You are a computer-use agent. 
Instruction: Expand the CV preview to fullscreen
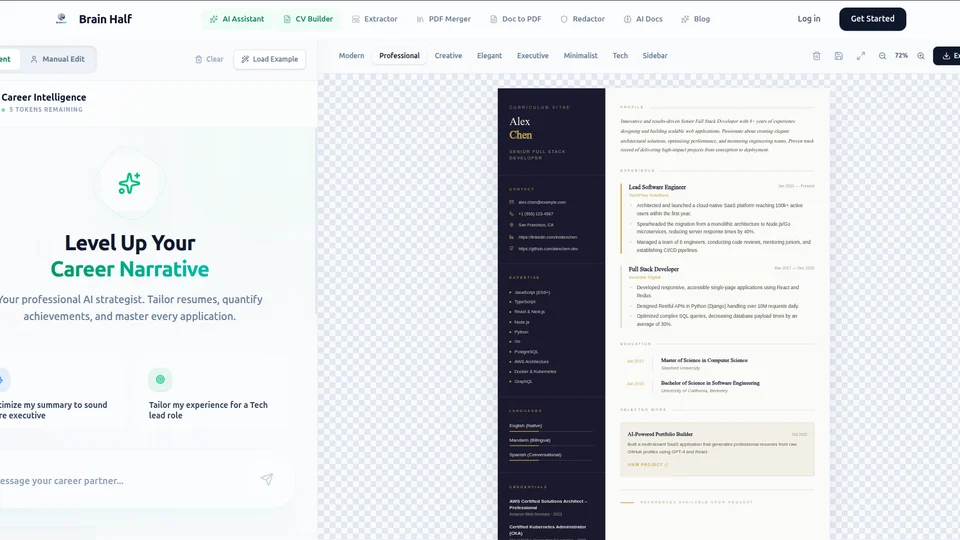tap(861, 56)
